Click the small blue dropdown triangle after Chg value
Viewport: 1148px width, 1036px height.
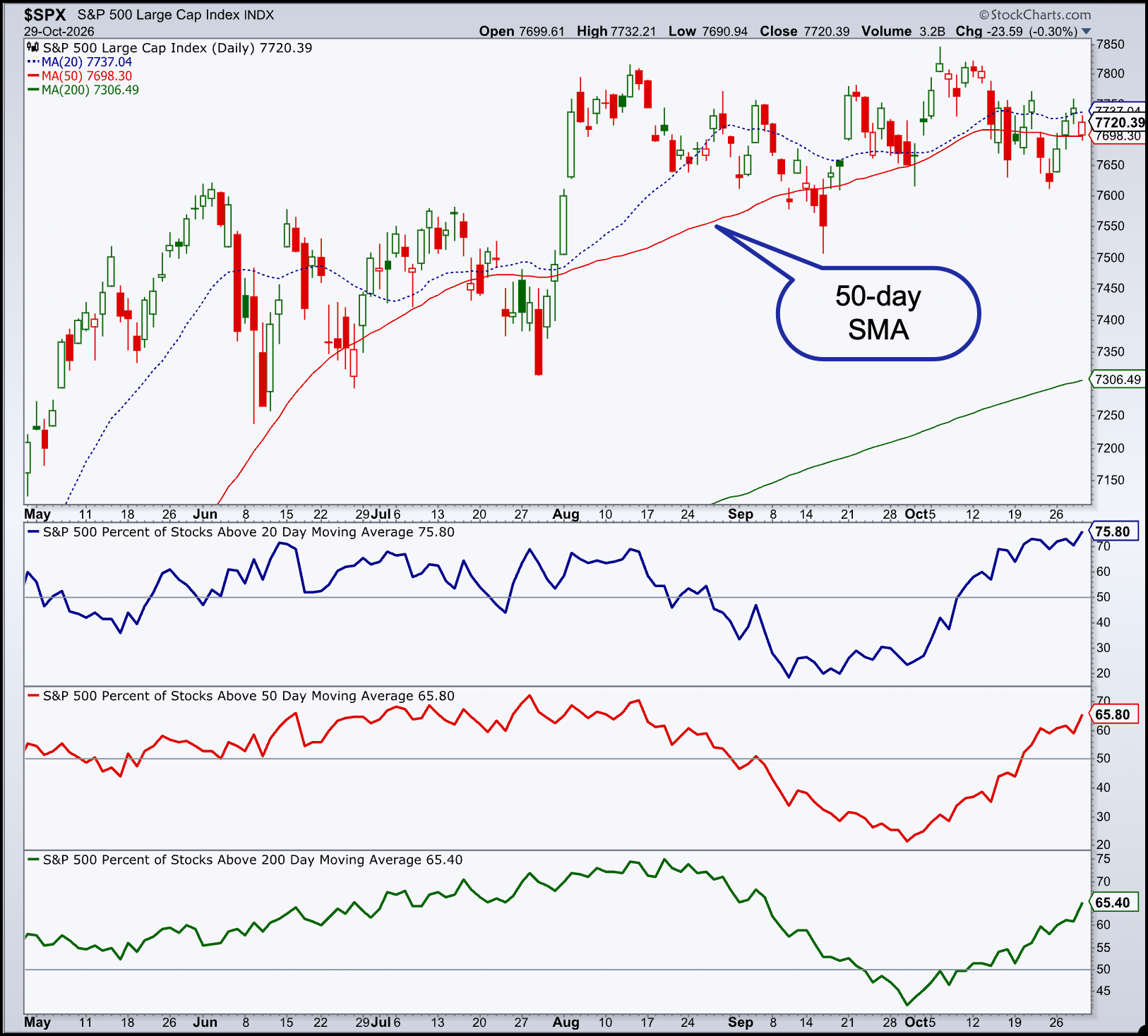pos(1087,31)
